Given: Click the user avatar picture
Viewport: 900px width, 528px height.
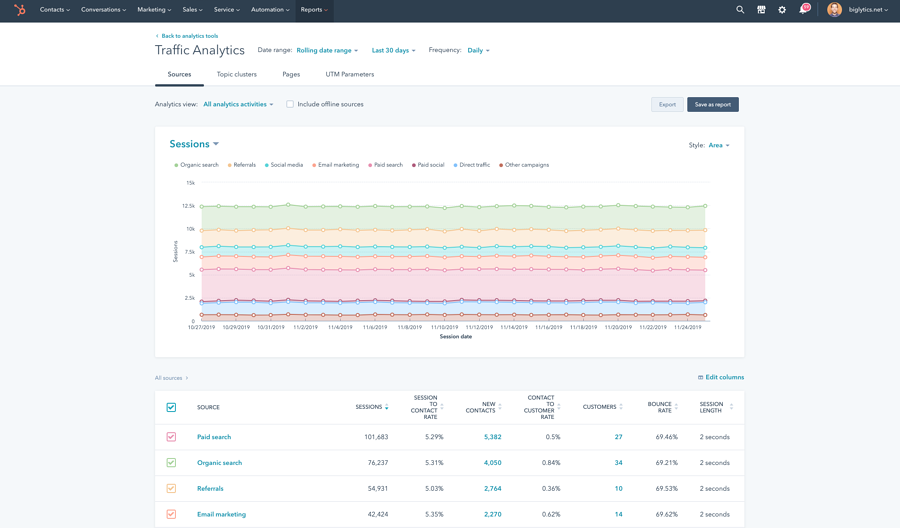Looking at the screenshot, I should (834, 10).
